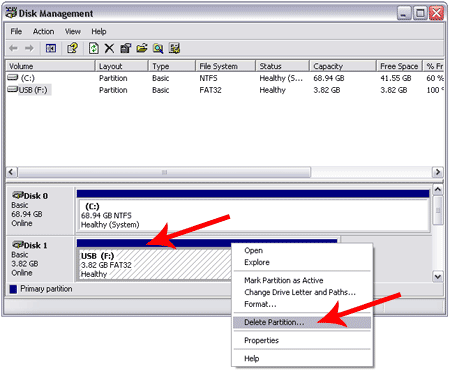Click the (C:) volume drive icon
This screenshot has height=371, width=450.
(13, 77)
